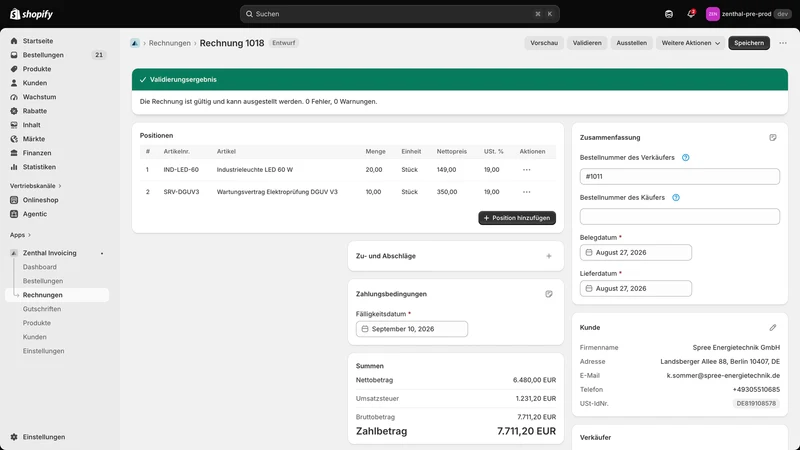This screenshot has height=450, width=800.
Task: Go back via Rechnungen breadcrumb link
Action: tap(169, 43)
